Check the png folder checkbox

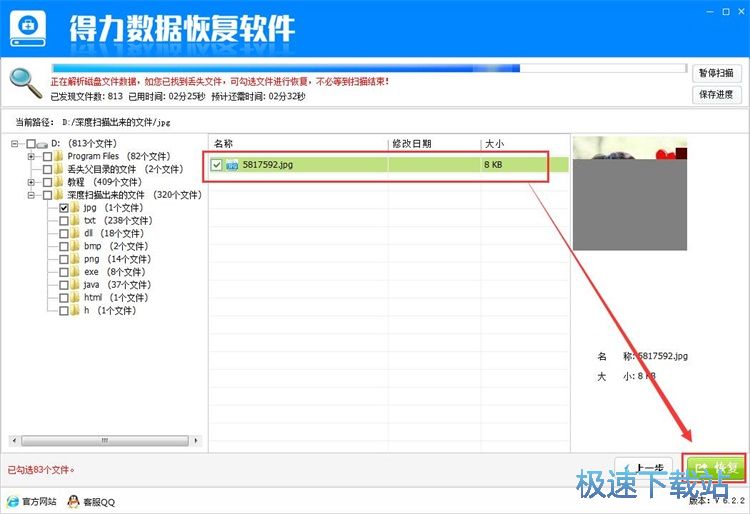pos(64,260)
